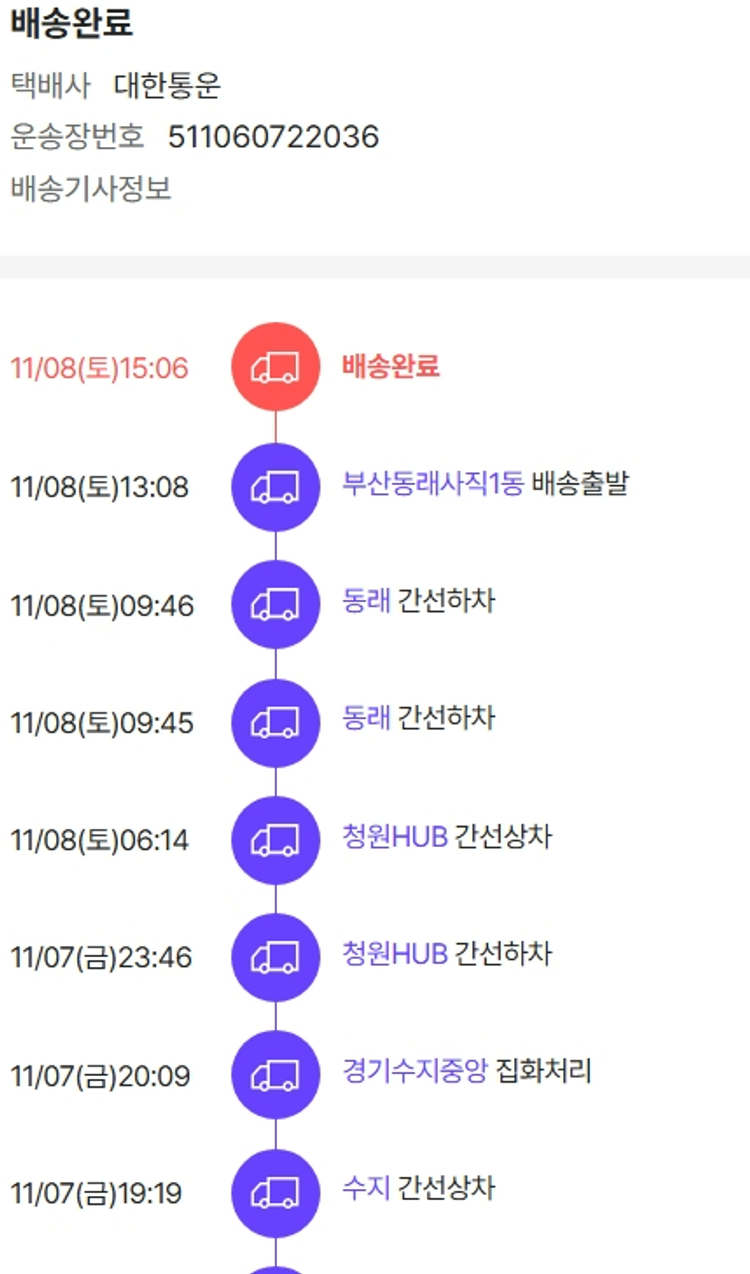Viewport: 750px width, 1274px height.
Task: Open the 경기수지중앙 location link
Action: coord(415,1072)
